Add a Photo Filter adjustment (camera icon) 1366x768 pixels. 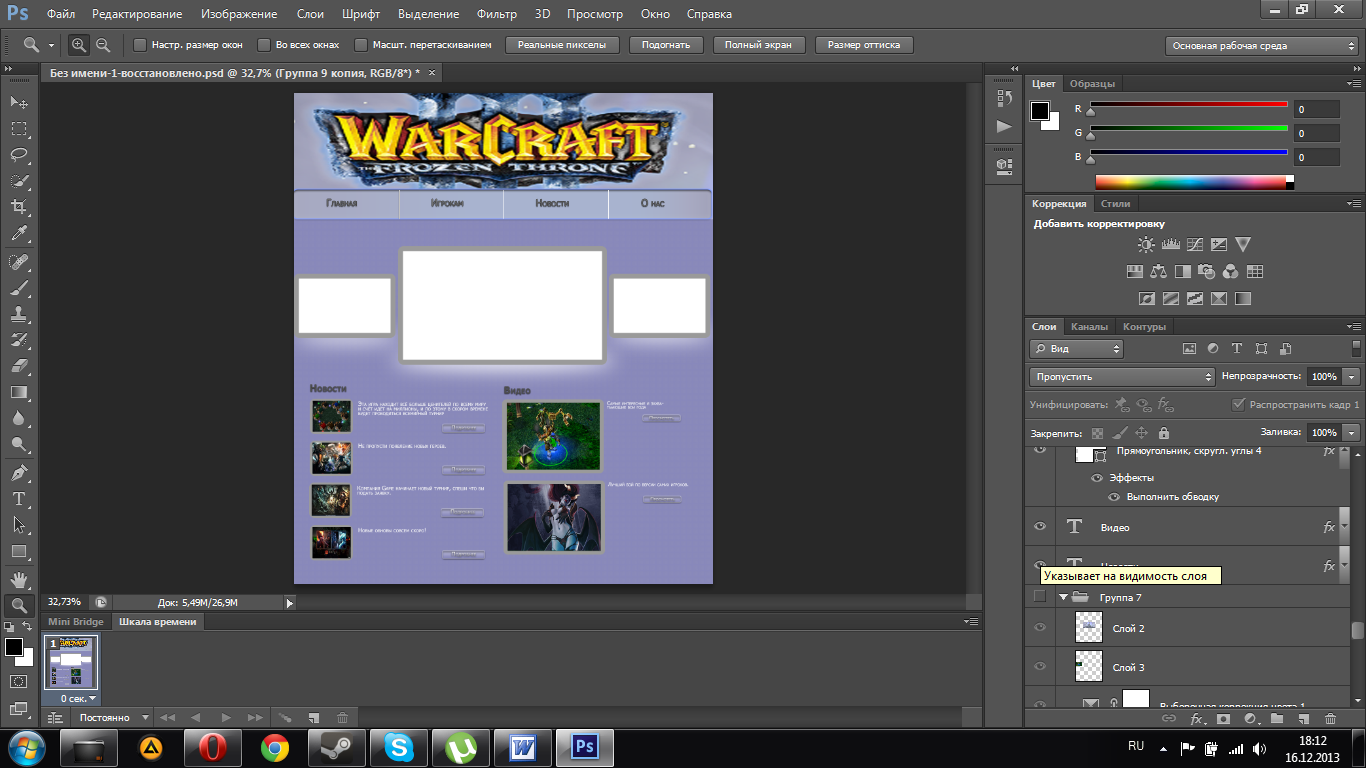1207,271
